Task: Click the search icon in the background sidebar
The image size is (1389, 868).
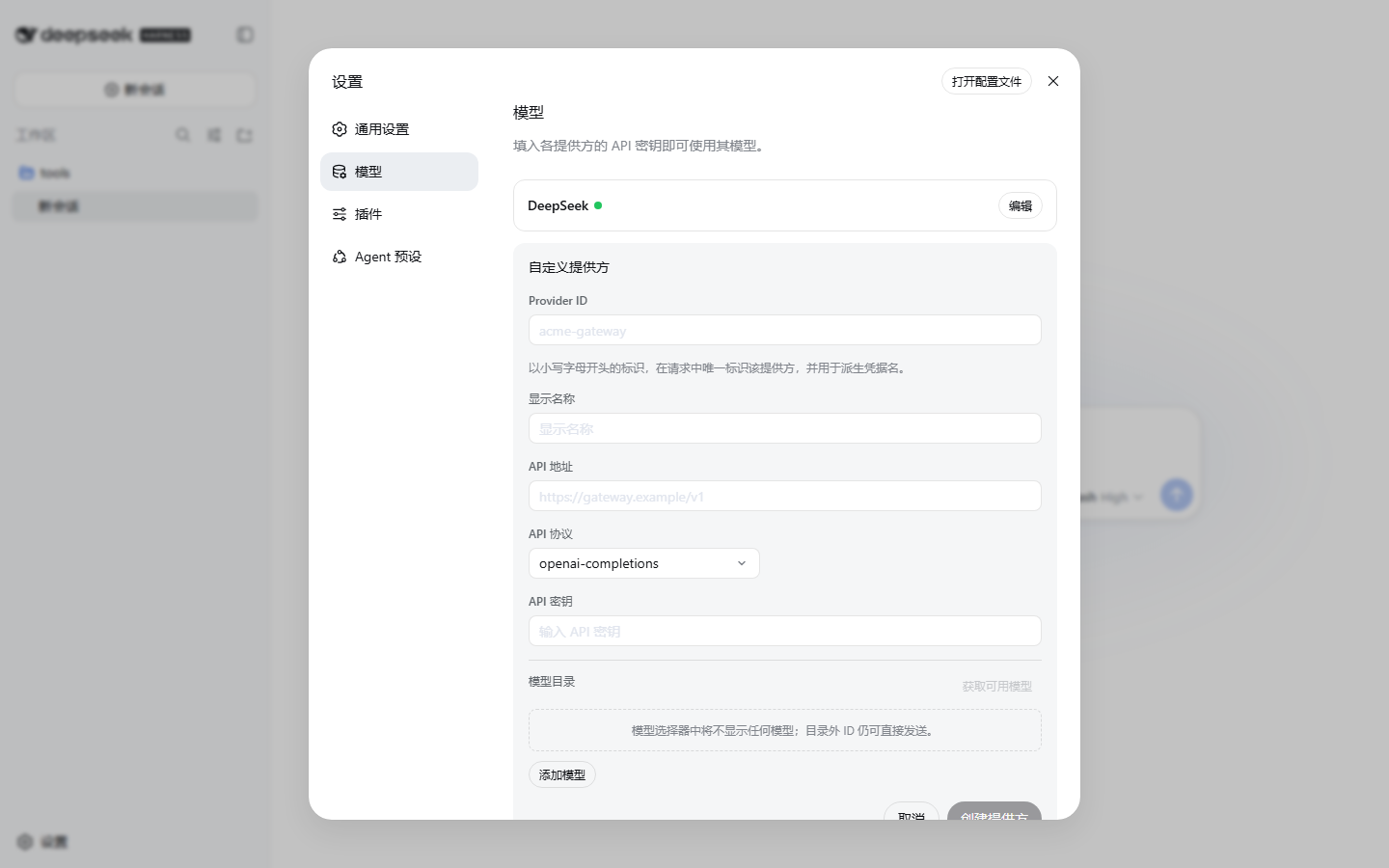Action: [182, 135]
